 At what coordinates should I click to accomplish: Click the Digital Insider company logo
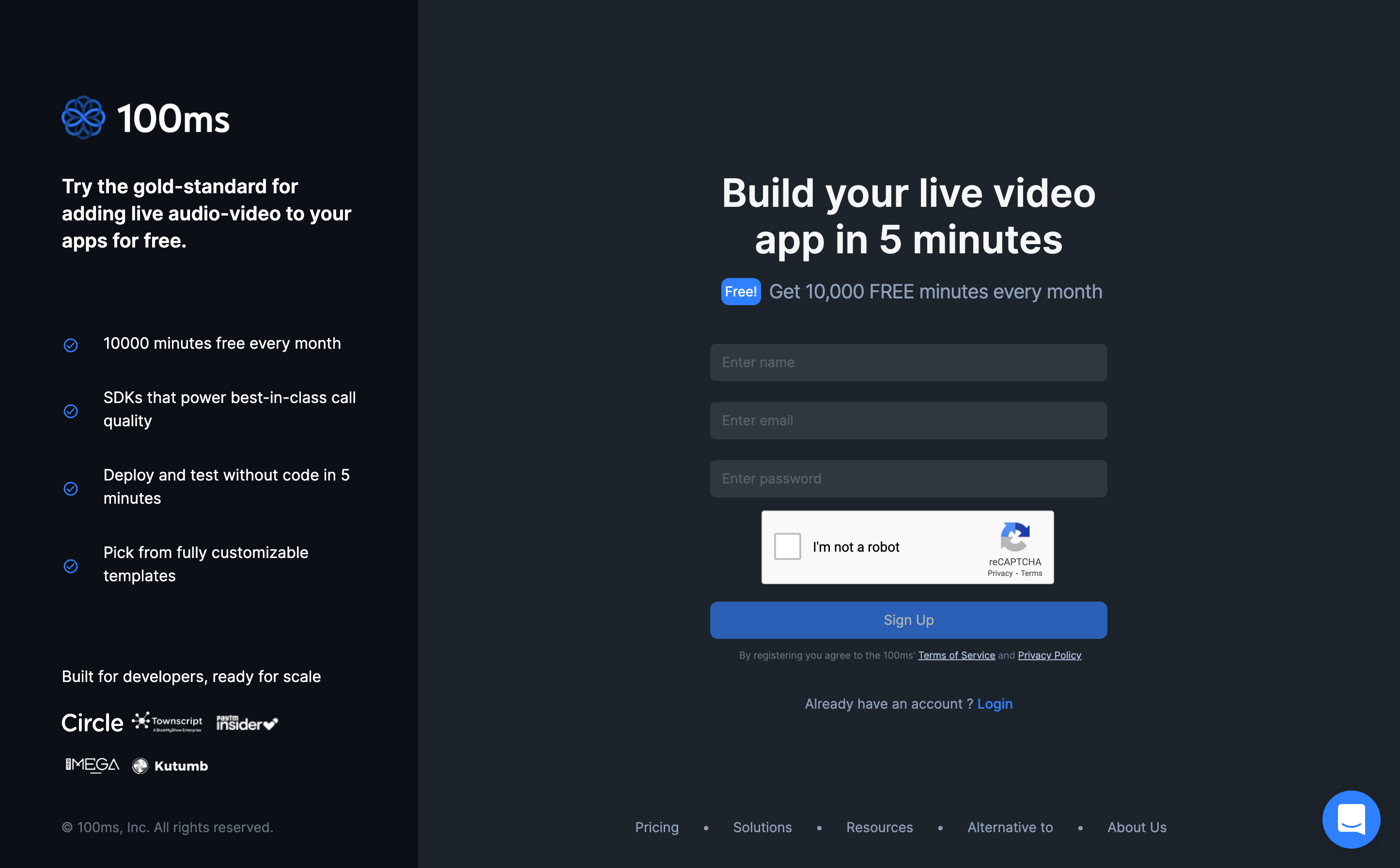tap(247, 722)
